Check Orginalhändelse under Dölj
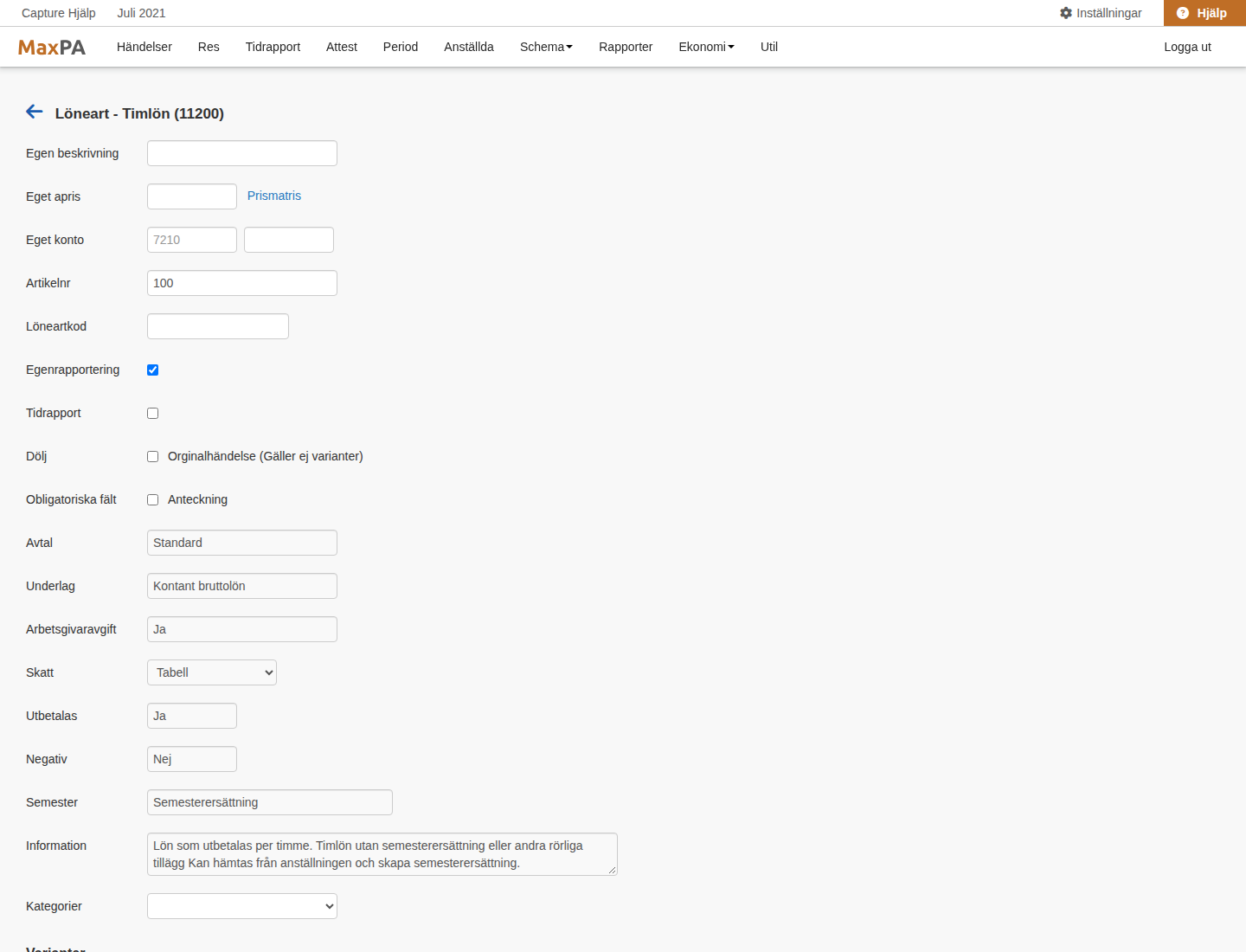Image resolution: width=1246 pixels, height=952 pixels. pos(153,456)
